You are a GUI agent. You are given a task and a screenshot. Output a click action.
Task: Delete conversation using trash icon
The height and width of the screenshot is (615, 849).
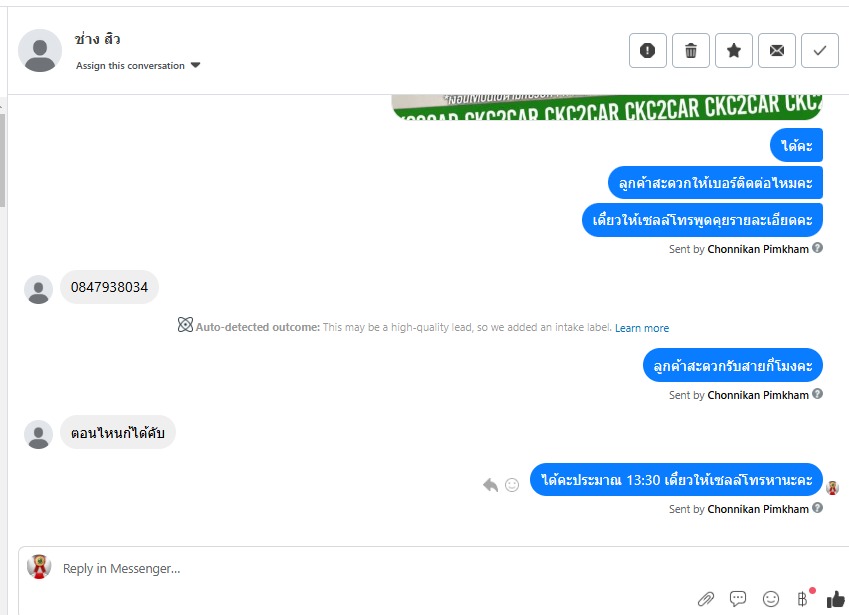(690, 50)
